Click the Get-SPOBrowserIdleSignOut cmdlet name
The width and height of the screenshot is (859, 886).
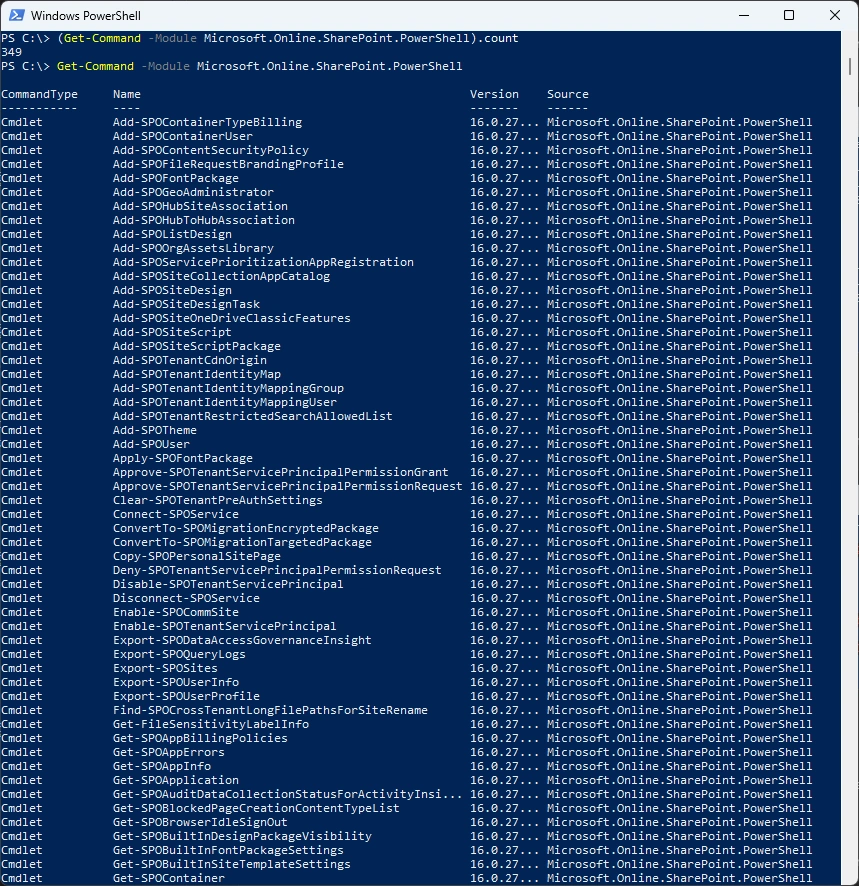pos(200,822)
